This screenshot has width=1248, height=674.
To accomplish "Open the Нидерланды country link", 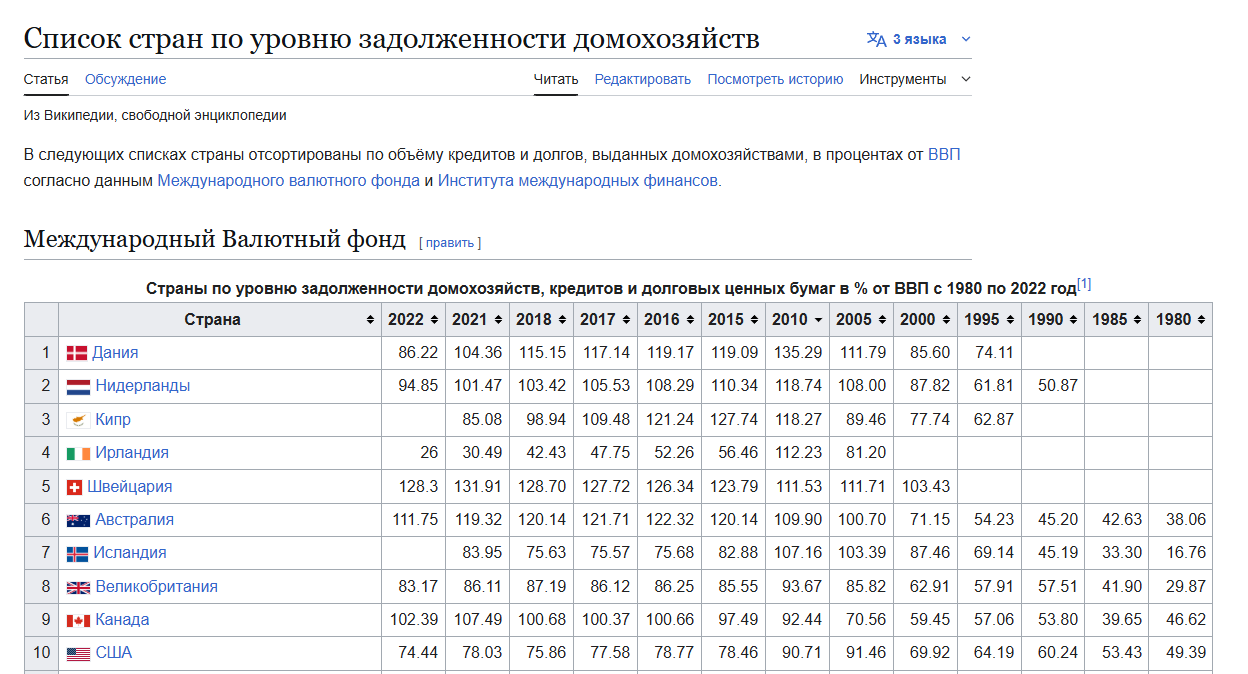I will tap(143, 386).
